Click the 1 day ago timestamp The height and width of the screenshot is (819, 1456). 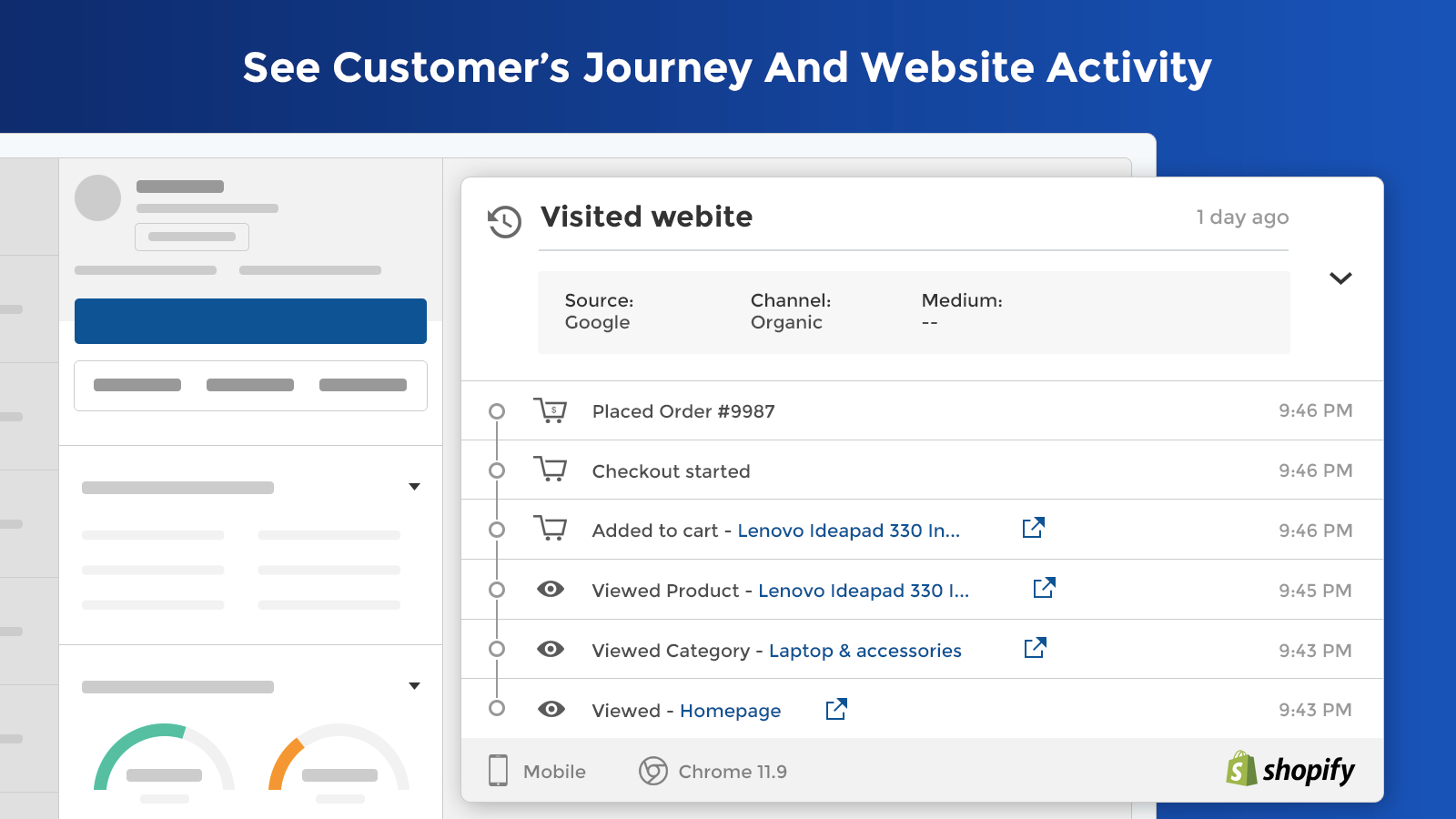[x=1242, y=217]
